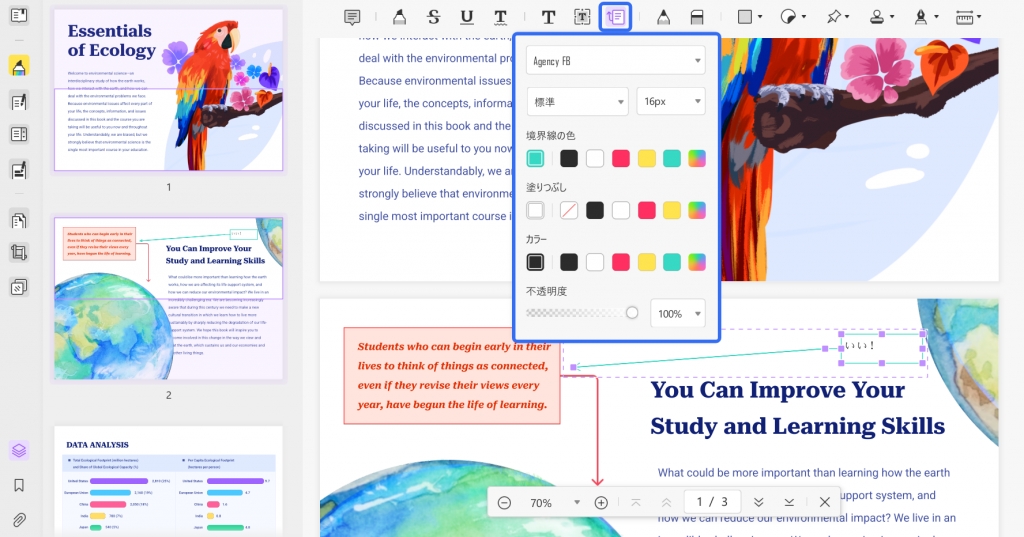Go to the next page
Image resolution: width=1024 pixels, height=537 pixels.
[x=758, y=502]
